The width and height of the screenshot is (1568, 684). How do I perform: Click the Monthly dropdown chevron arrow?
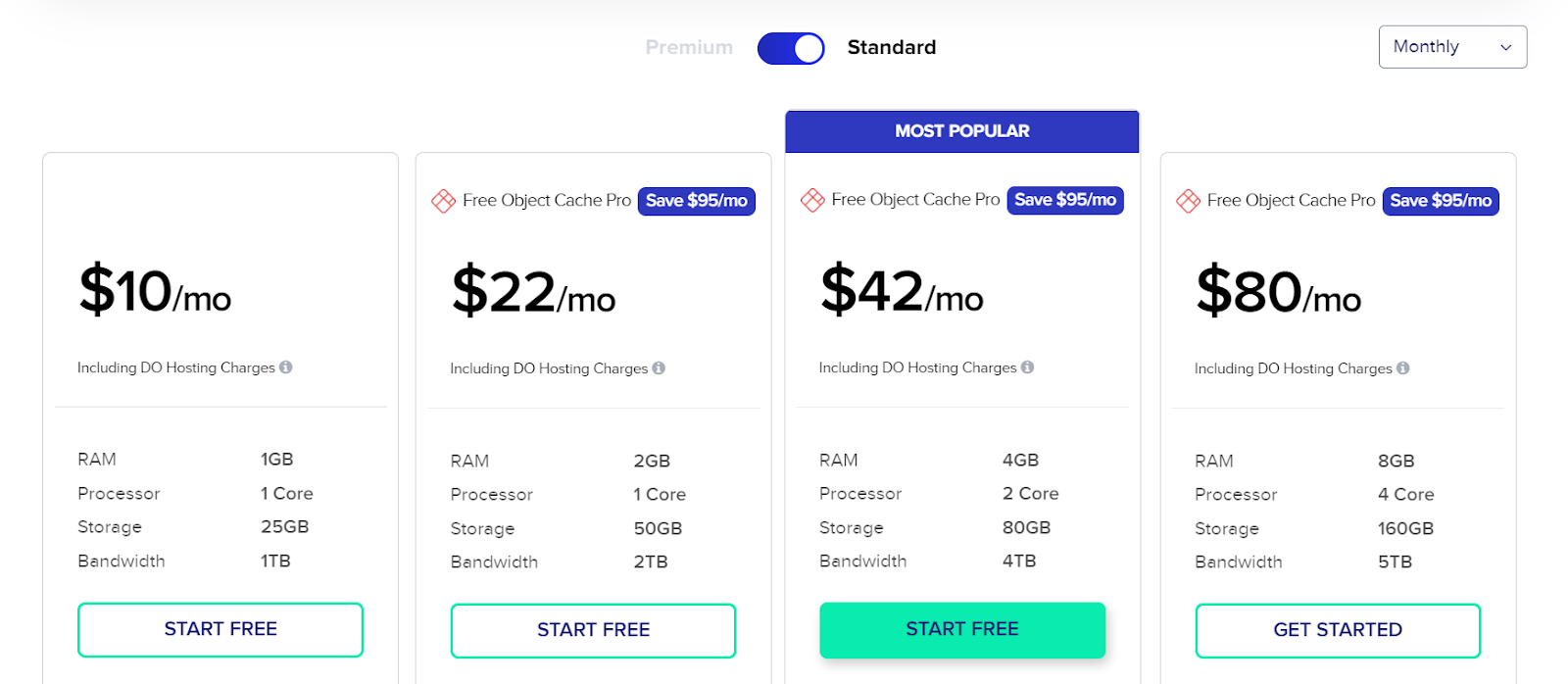pos(1505,48)
